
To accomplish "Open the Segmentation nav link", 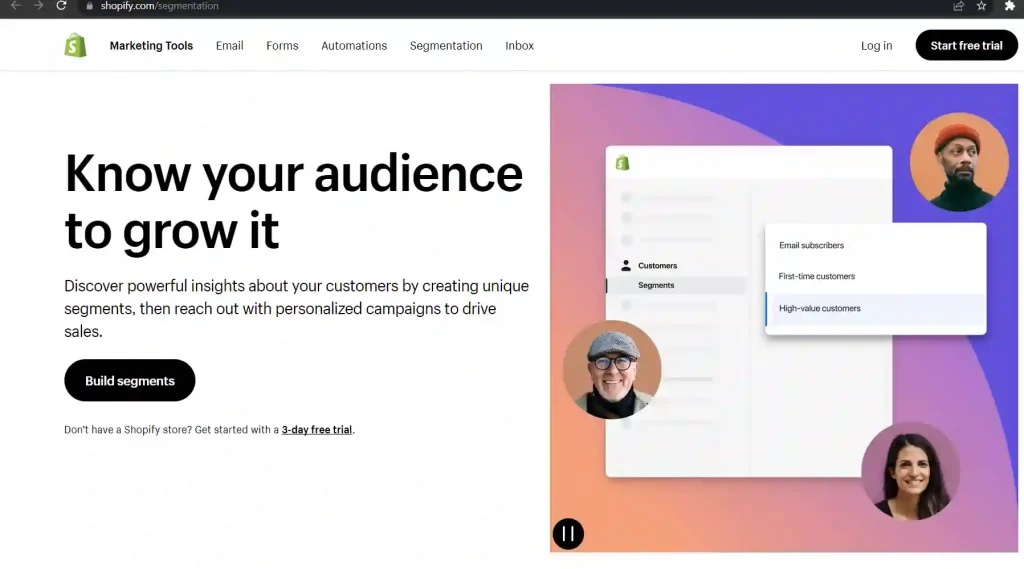I will [446, 46].
